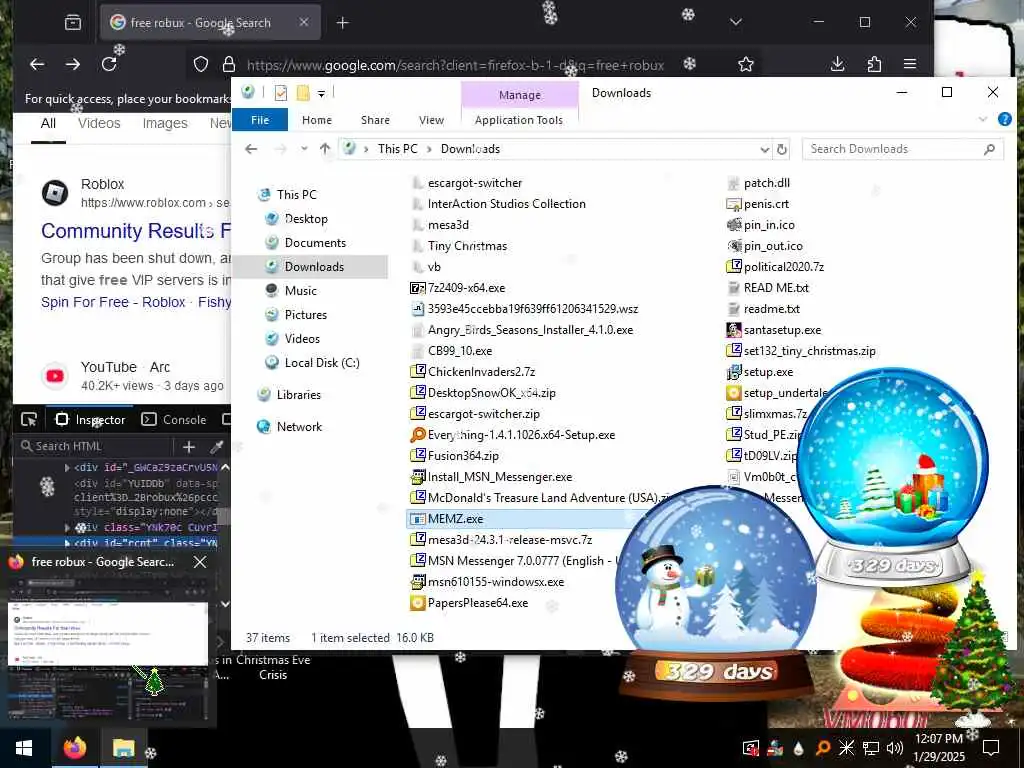
Task: Select the Install_MSN_Messenger.exe file
Action: pos(500,477)
